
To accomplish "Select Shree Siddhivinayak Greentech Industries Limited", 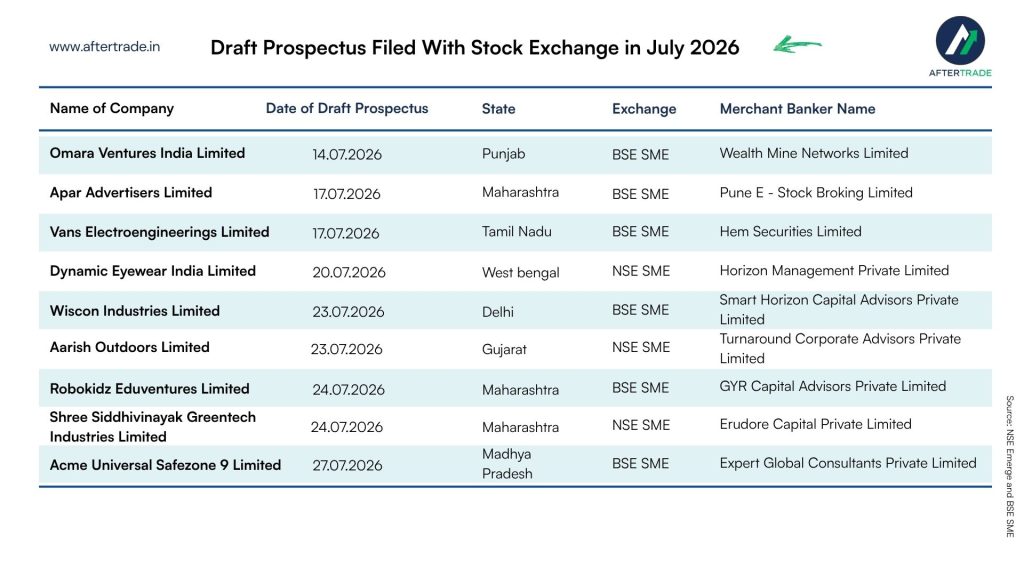I will (x=153, y=427).
